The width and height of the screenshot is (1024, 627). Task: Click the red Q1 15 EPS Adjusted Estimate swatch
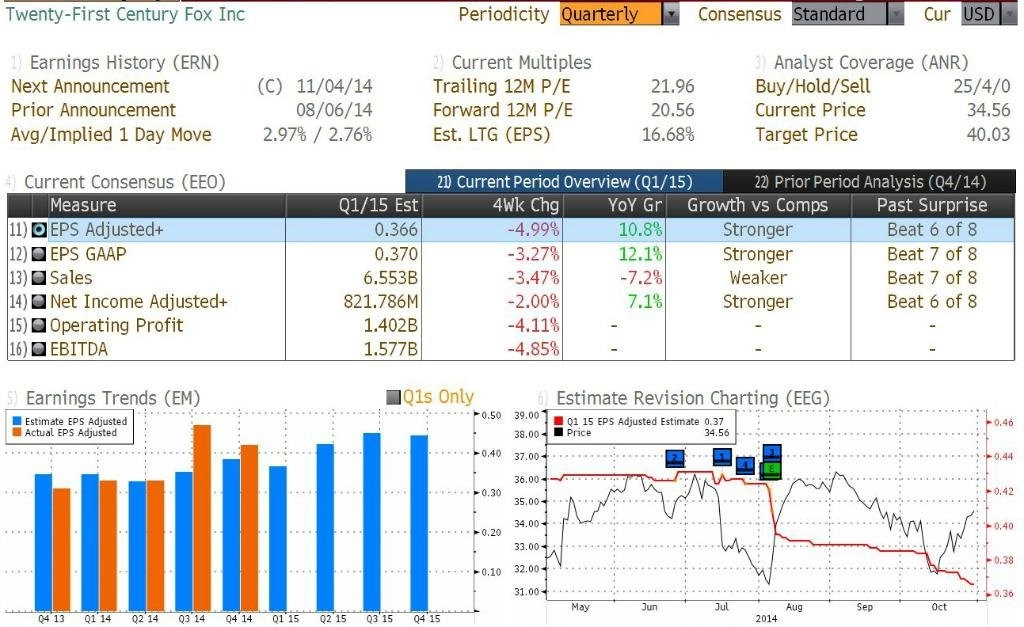point(558,421)
